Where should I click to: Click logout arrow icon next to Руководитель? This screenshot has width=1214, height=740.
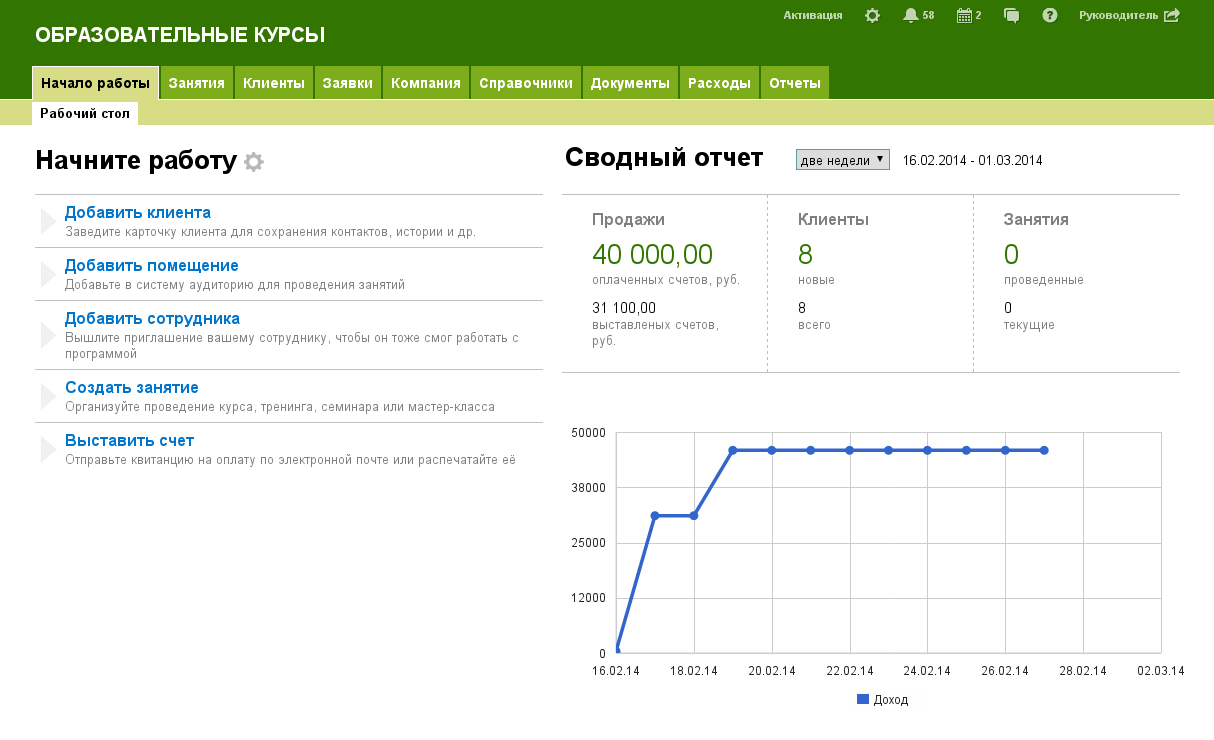tap(1172, 15)
